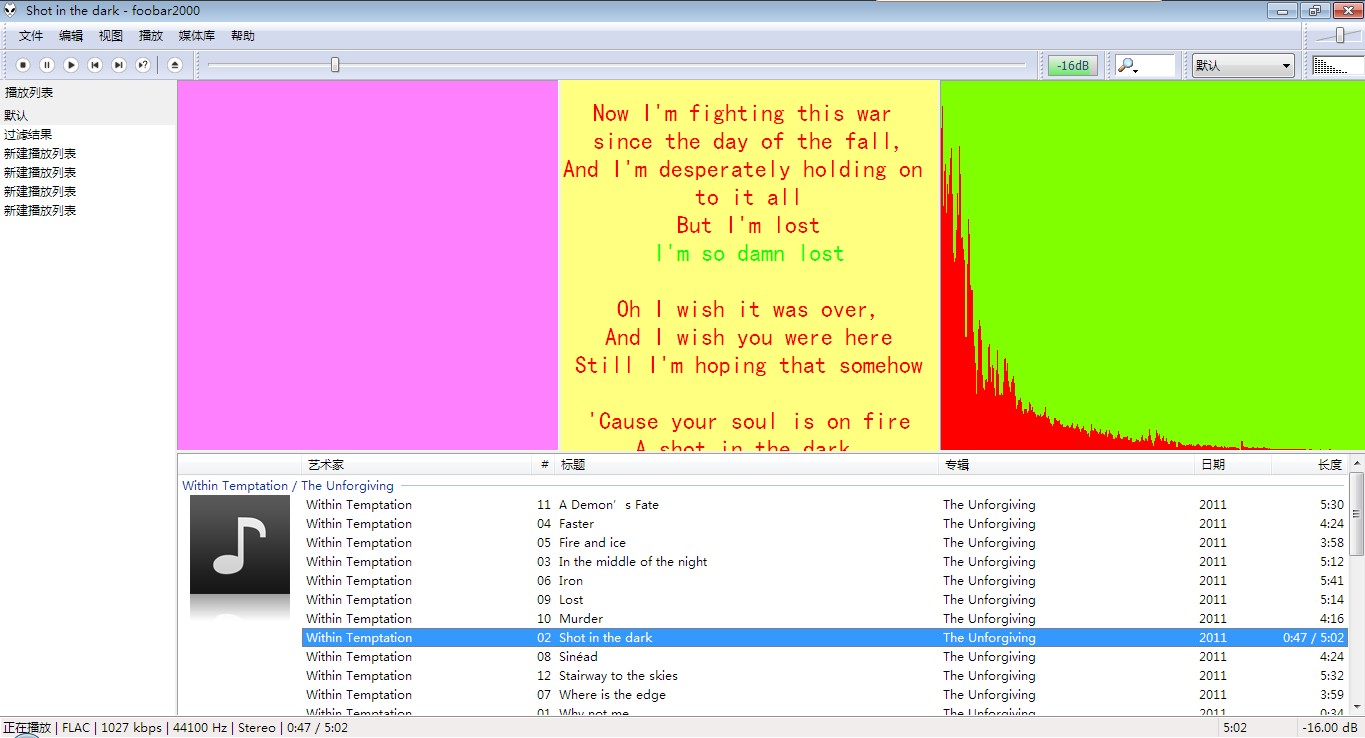This screenshot has width=1365, height=738.
Task: Expand the 默认 playlist dropdown
Action: [x=1243, y=66]
